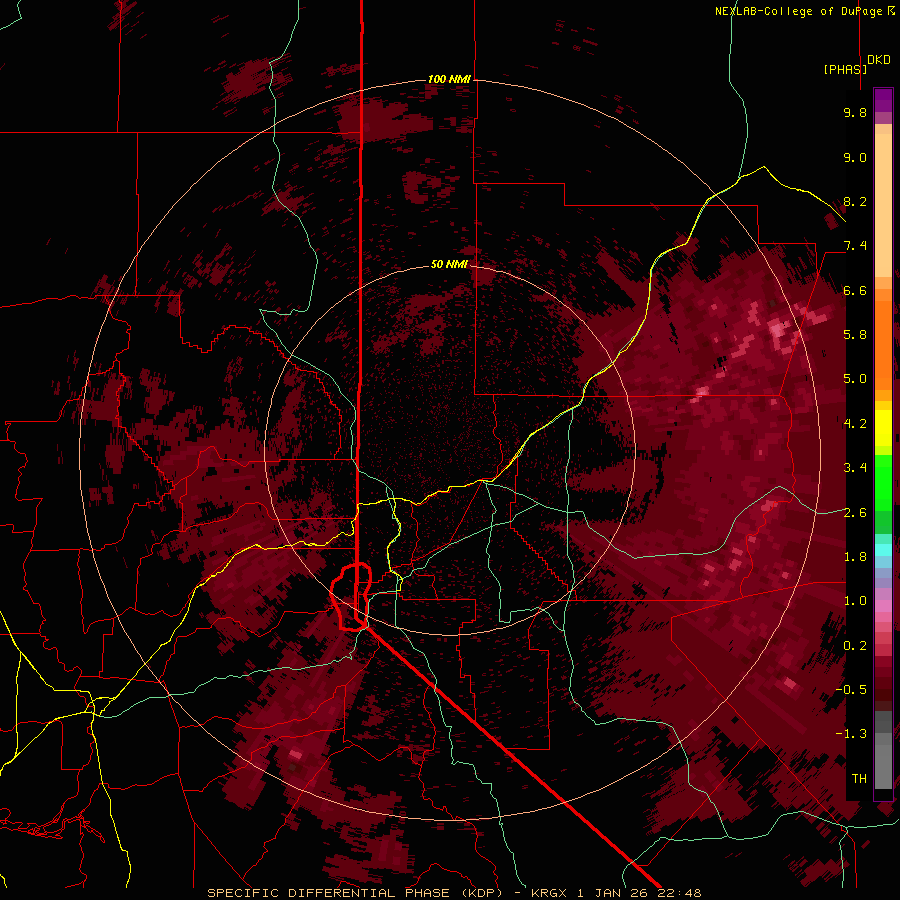Select the 1.8 scale value
This screenshot has height=900, width=900.
(855, 556)
